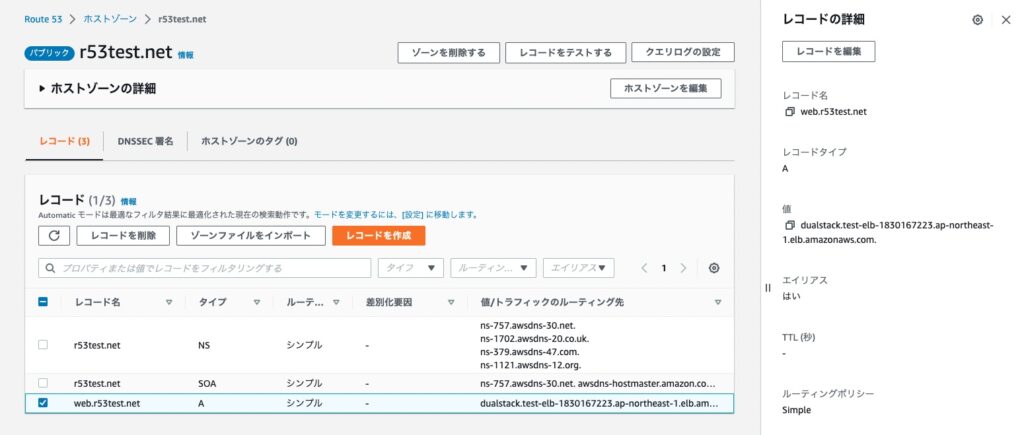Image resolution: width=1024 pixels, height=435 pixels.
Task: Click the クエリログの設定 button
Action: coord(683,53)
